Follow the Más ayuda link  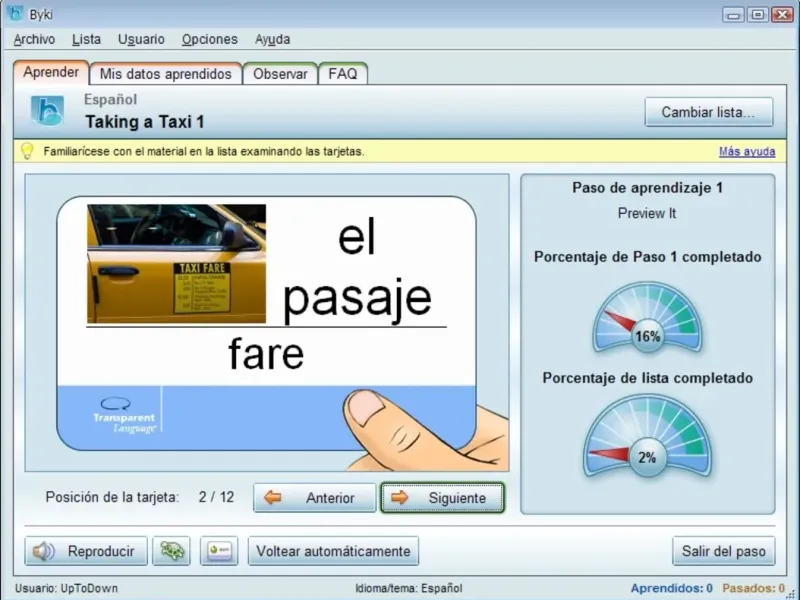tap(747, 152)
